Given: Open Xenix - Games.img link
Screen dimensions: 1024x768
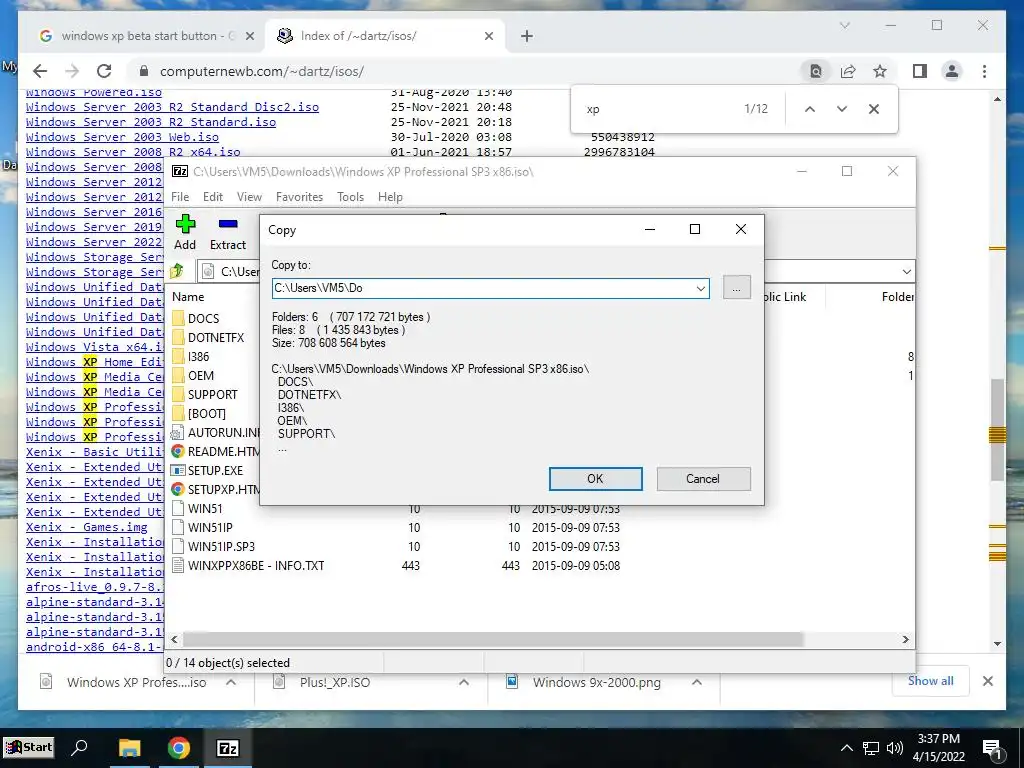Looking at the screenshot, I should [x=87, y=527].
